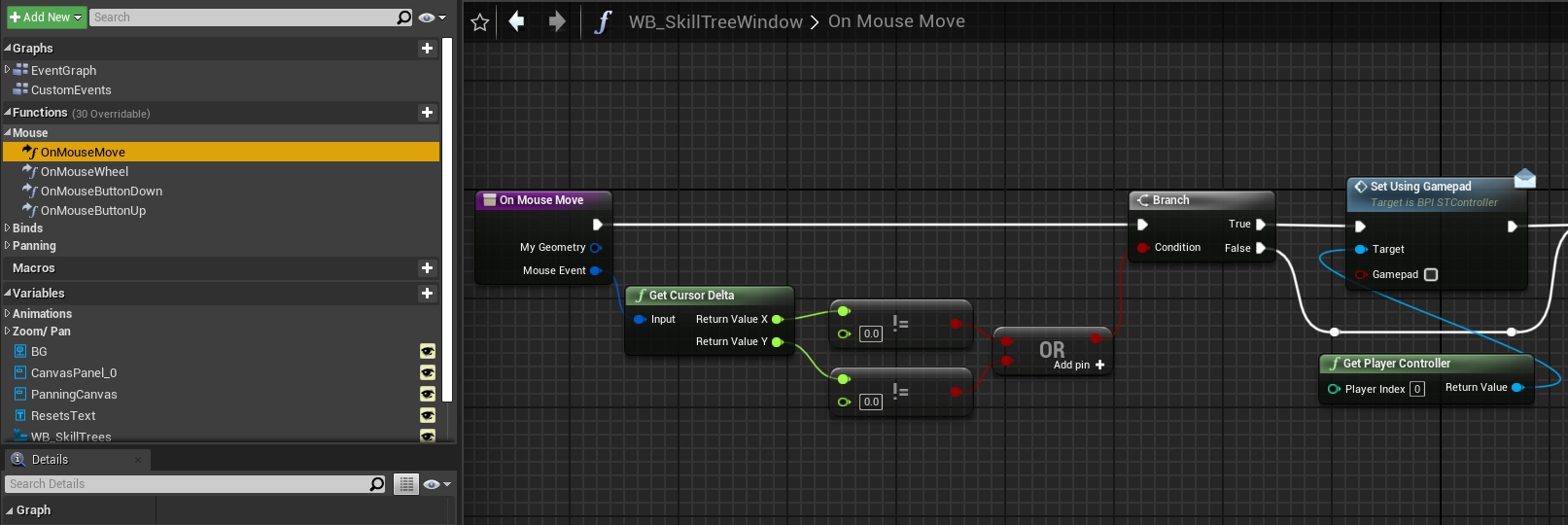Add a new macro with plus icon
Screen dimensions: 1568x525
(427, 267)
